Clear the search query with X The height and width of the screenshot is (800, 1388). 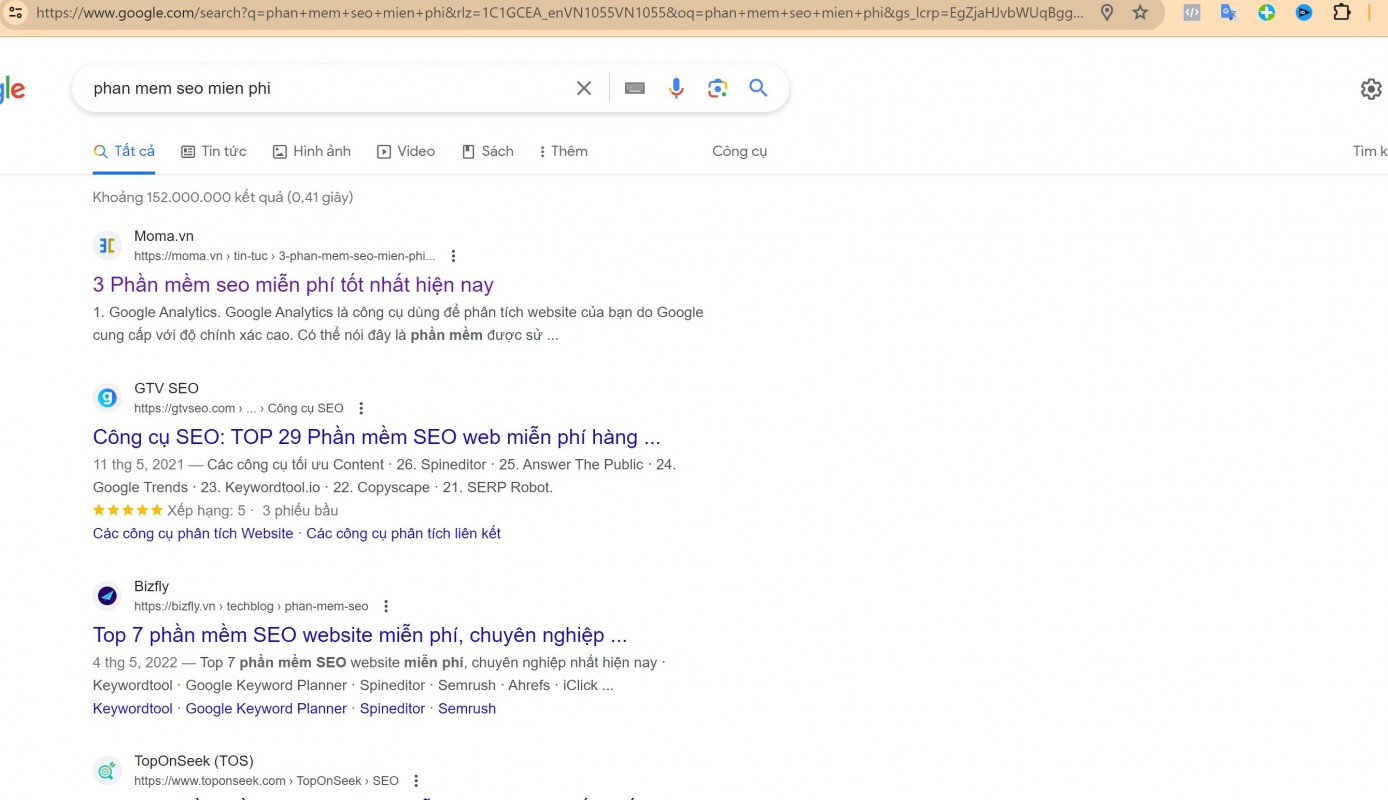[x=584, y=88]
